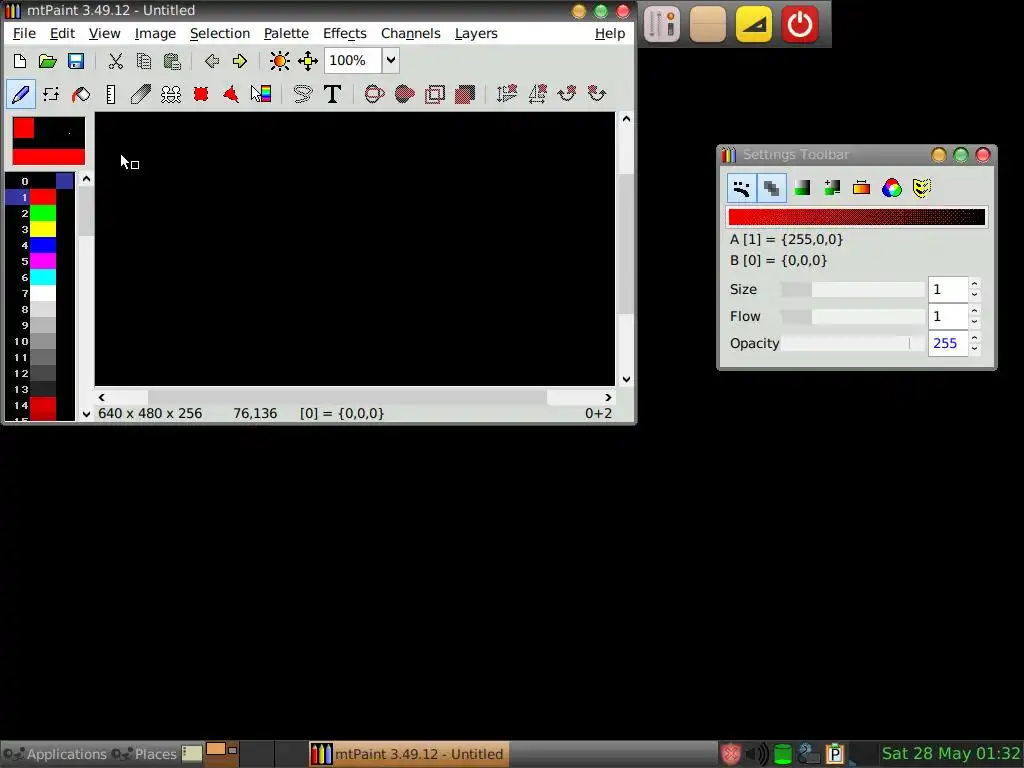Viewport: 1024px width, 768px height.
Task: Select the Text tool
Action: click(x=332, y=94)
